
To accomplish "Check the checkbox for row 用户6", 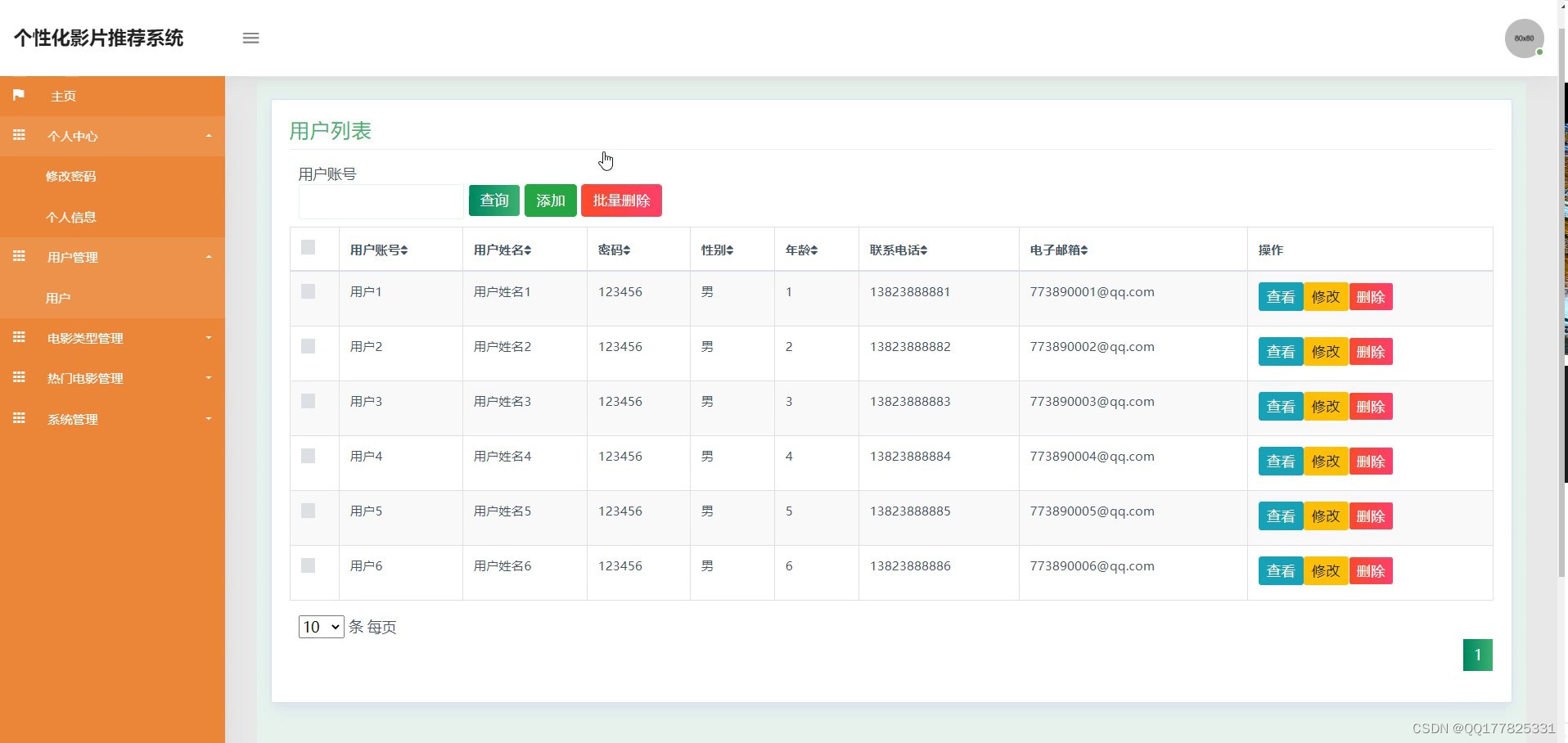I will tap(309, 565).
